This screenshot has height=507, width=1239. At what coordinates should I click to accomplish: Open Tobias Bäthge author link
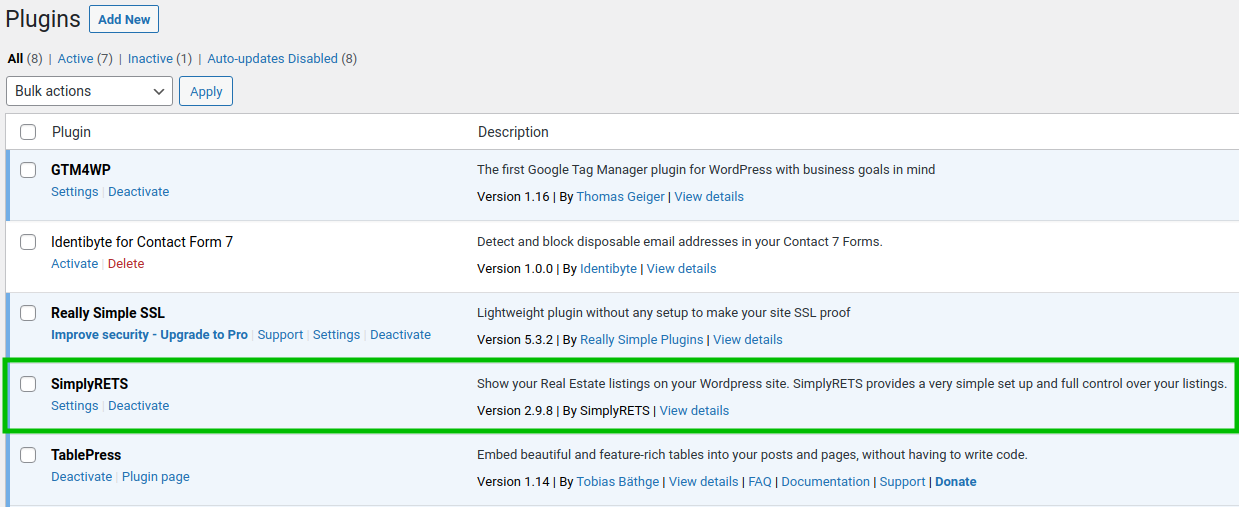pos(618,482)
